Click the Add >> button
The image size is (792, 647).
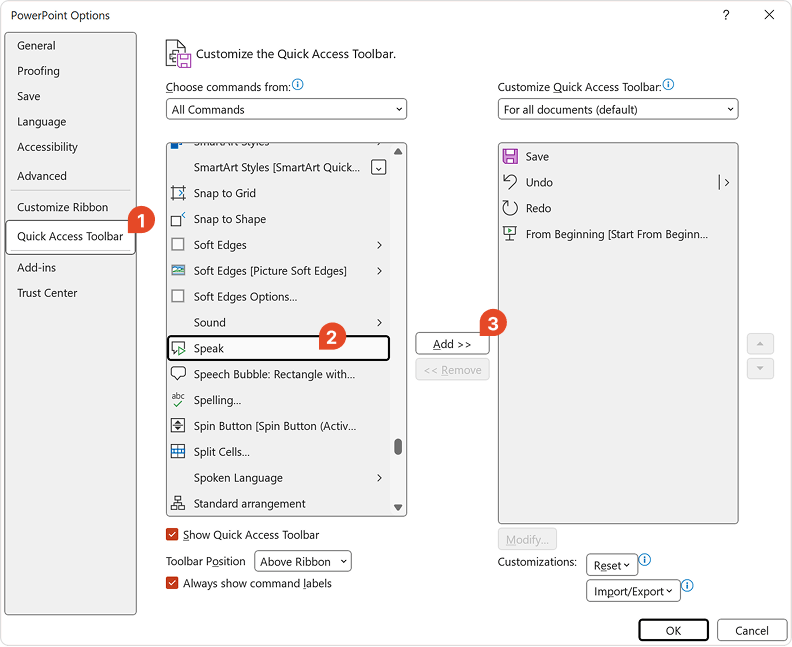pyautogui.click(x=452, y=344)
